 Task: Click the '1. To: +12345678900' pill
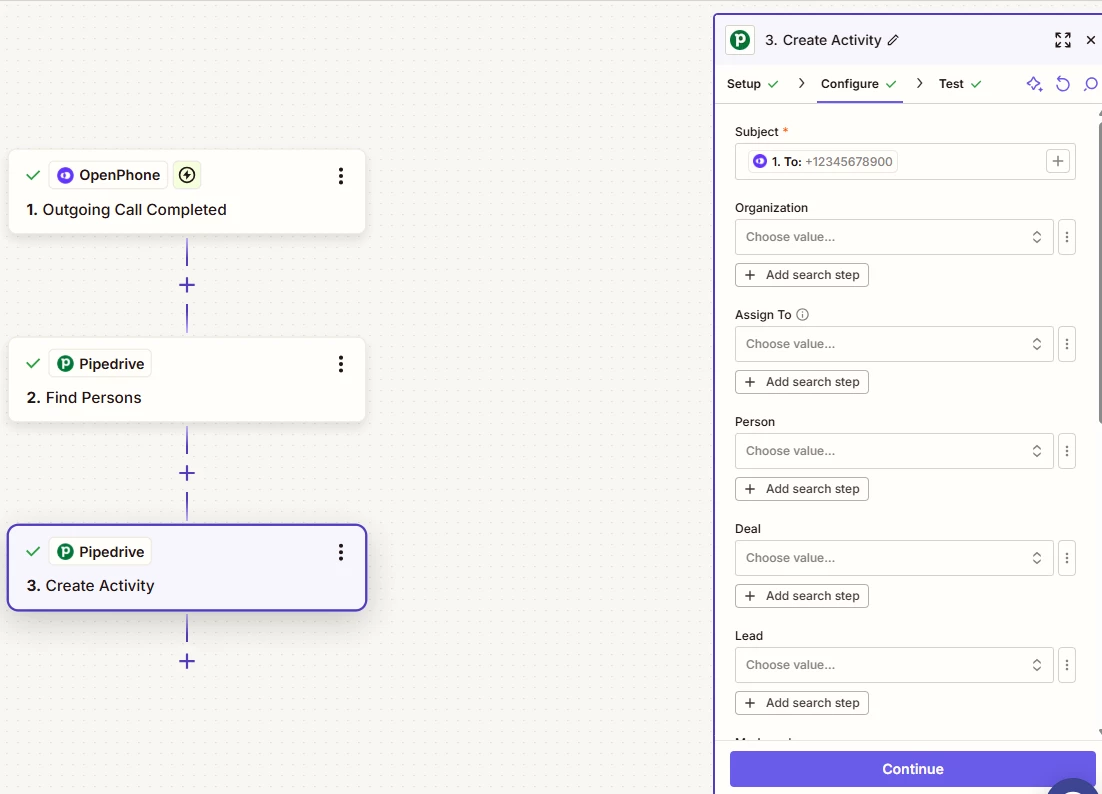point(823,162)
